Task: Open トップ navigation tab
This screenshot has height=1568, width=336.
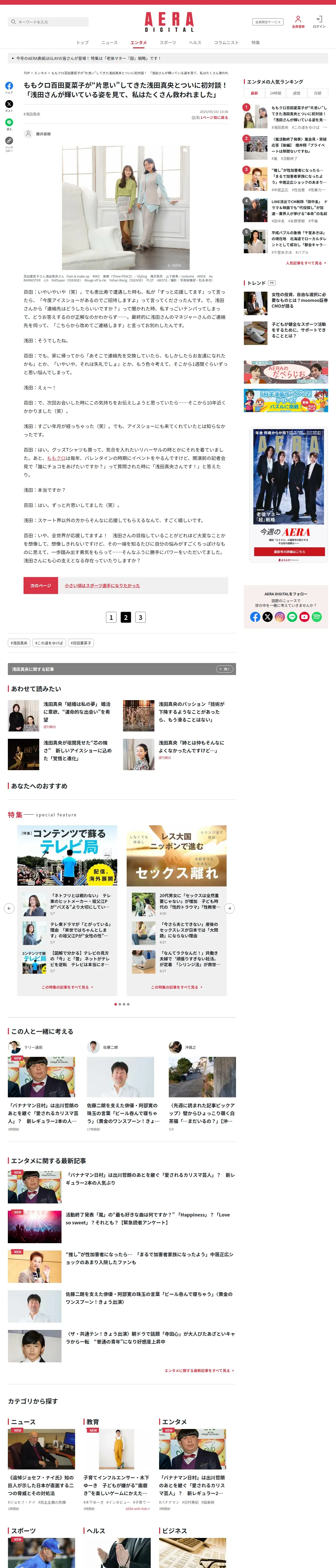Action: pos(82,43)
